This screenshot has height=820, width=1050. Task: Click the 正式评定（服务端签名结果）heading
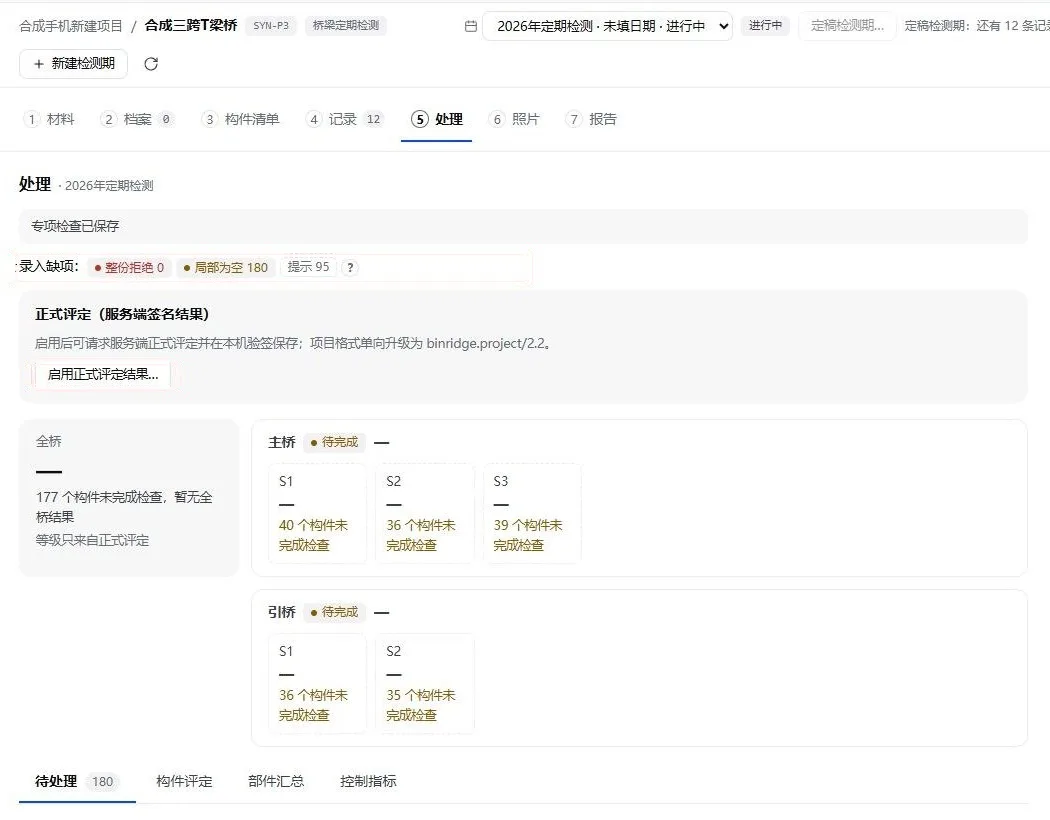click(123, 314)
